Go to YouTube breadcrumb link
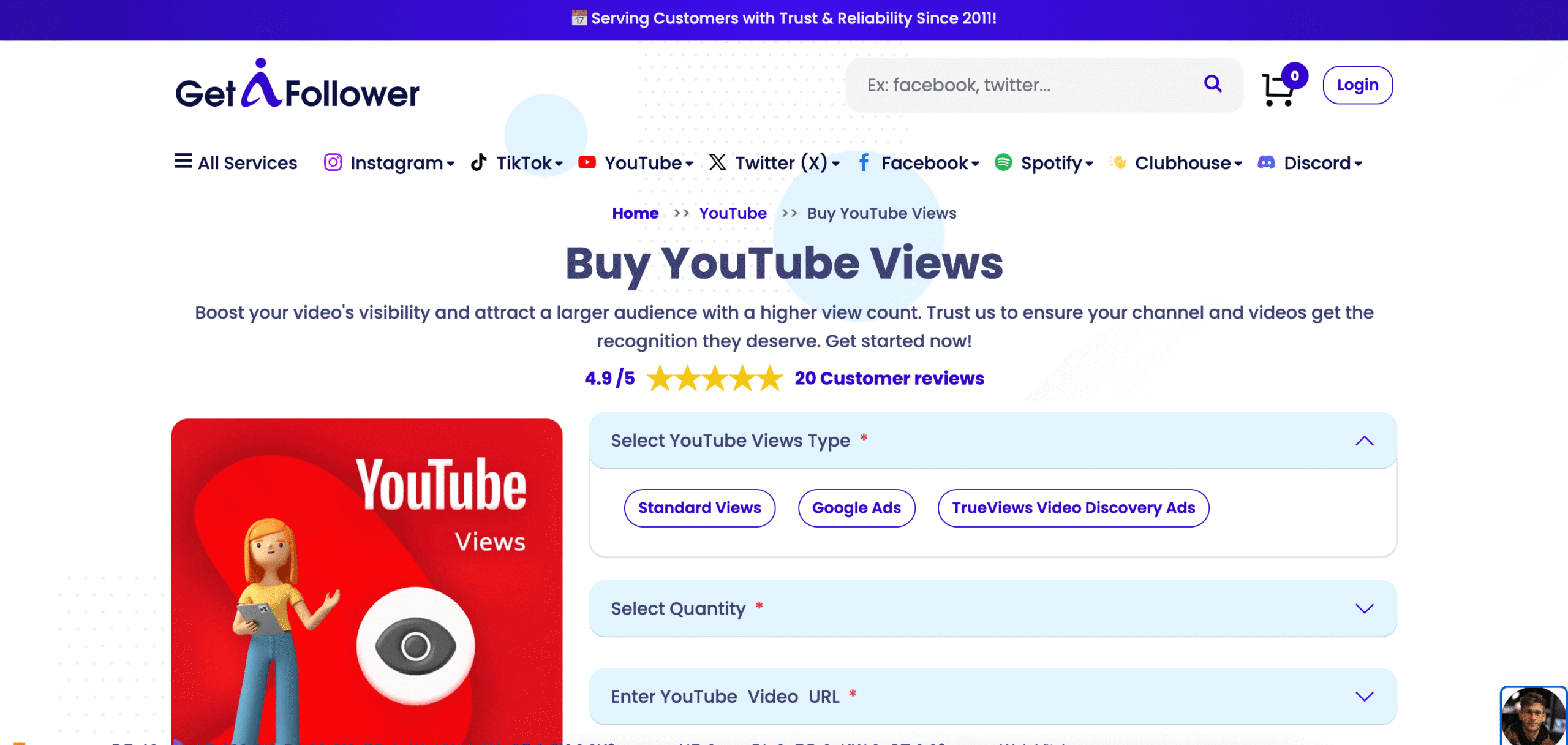Viewport: 1568px width, 745px height. pos(733,213)
